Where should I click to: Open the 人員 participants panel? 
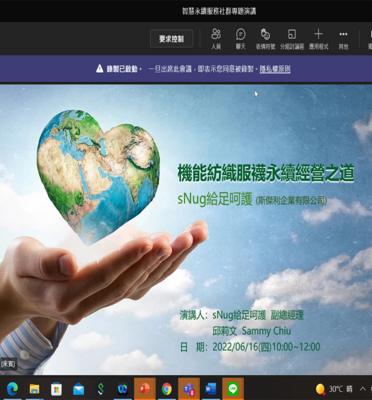pos(216,39)
